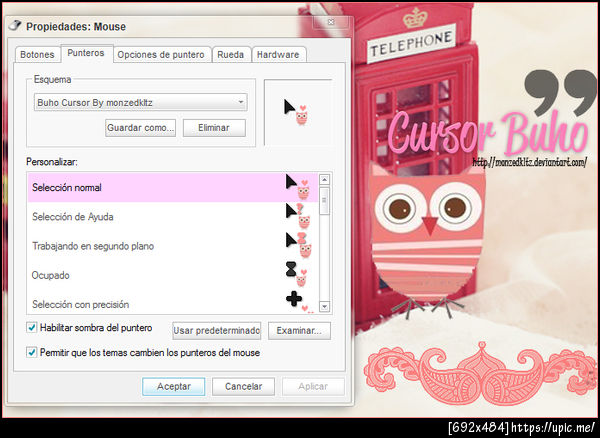Close the Propiedades: Mouse dialog

pyautogui.click(x=331, y=22)
